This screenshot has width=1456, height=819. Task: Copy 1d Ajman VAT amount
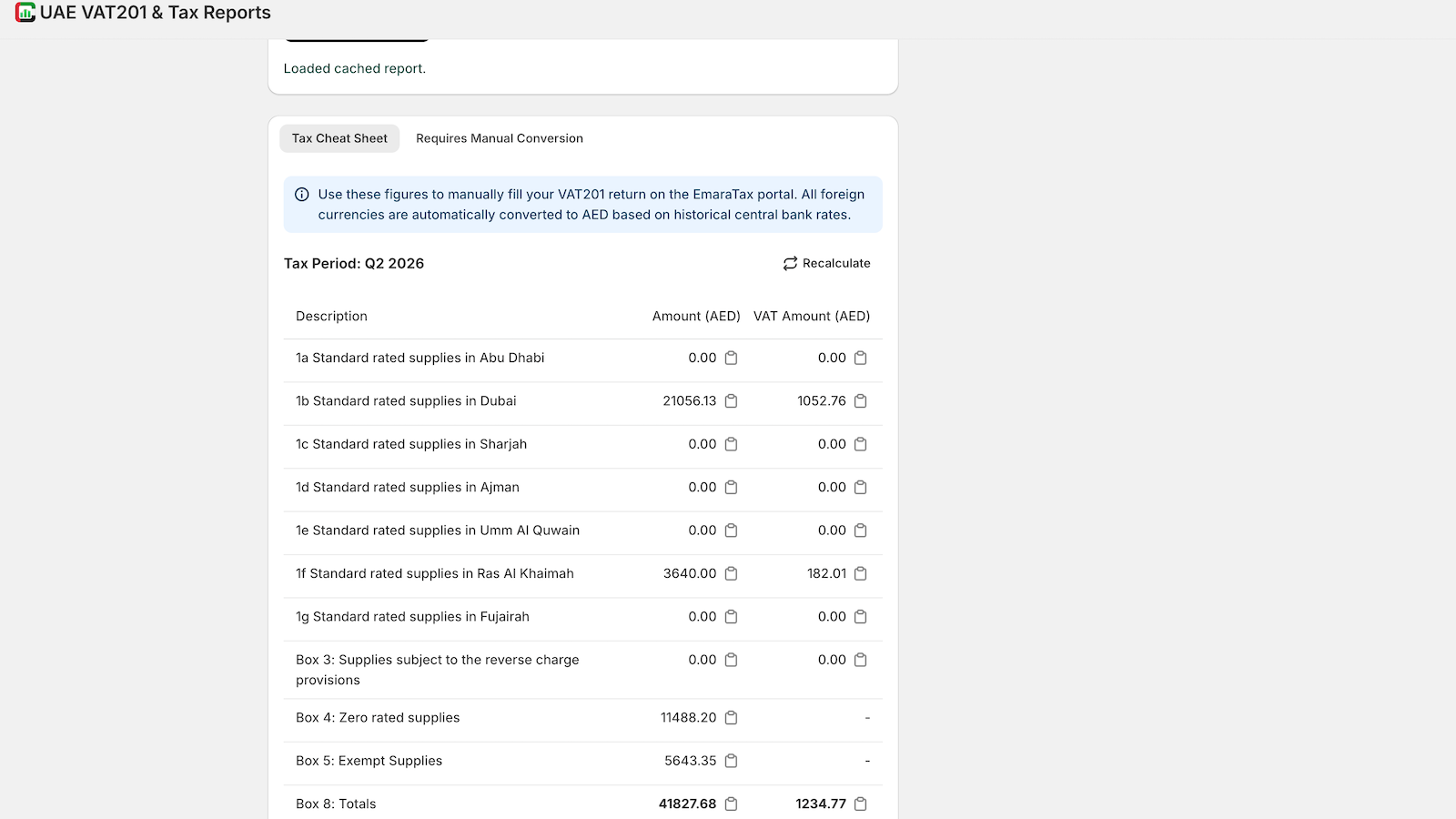(861, 488)
